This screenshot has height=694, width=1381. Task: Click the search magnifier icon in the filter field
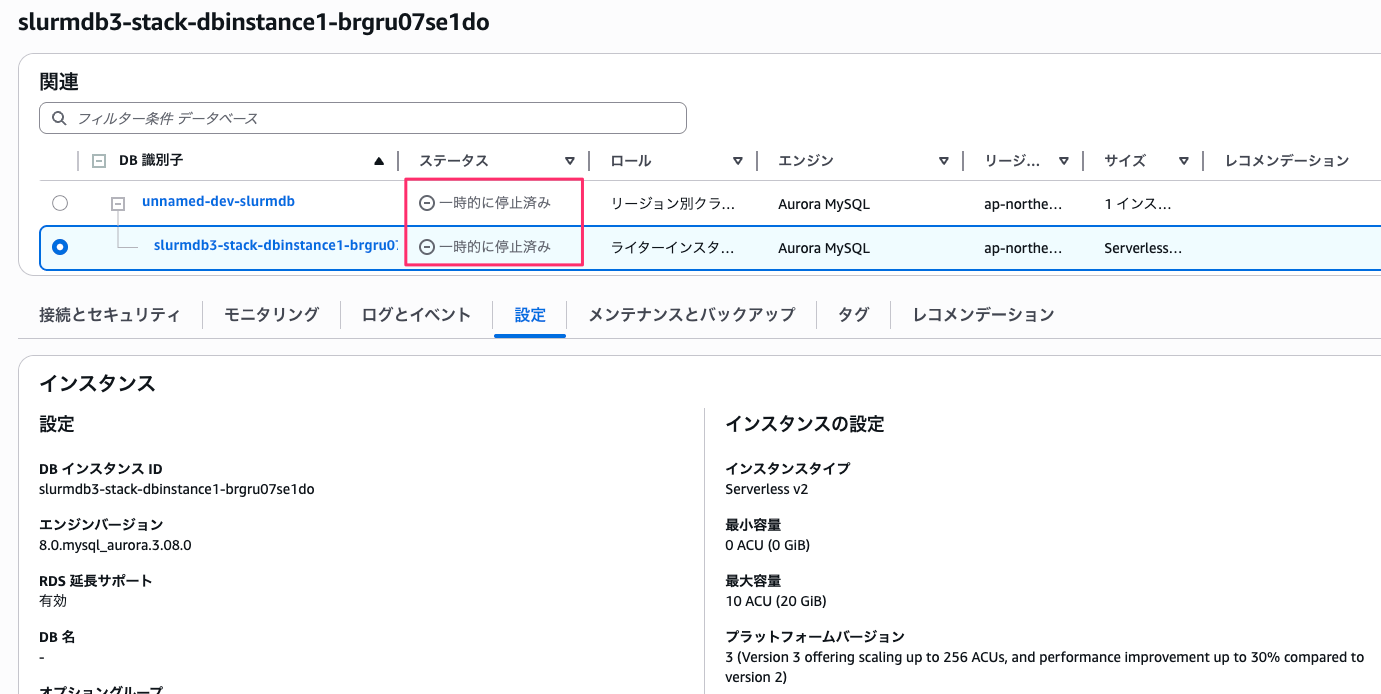coord(58,117)
